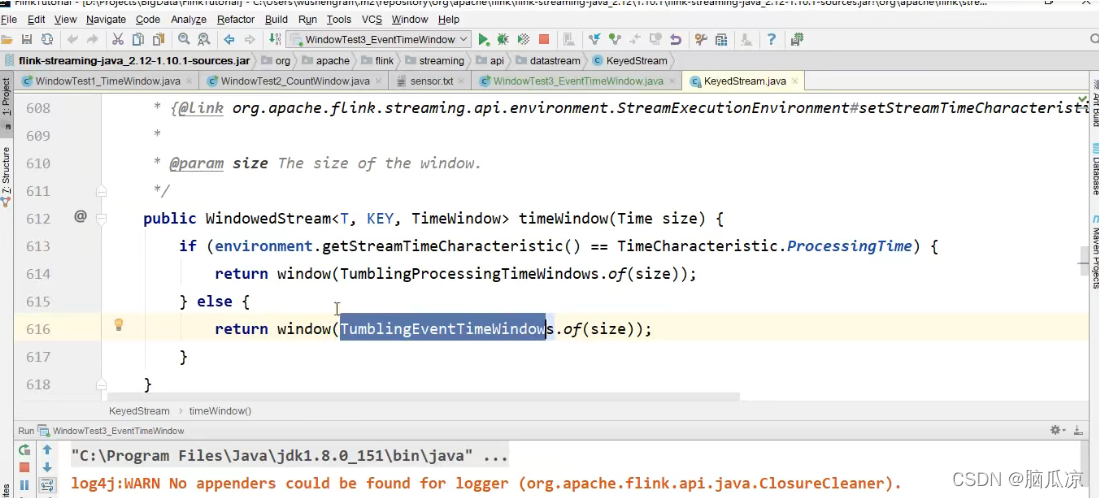Open the WindowTest3_EventTimeWindow run configuration dropdown
The height and width of the screenshot is (498, 1099).
378,40
